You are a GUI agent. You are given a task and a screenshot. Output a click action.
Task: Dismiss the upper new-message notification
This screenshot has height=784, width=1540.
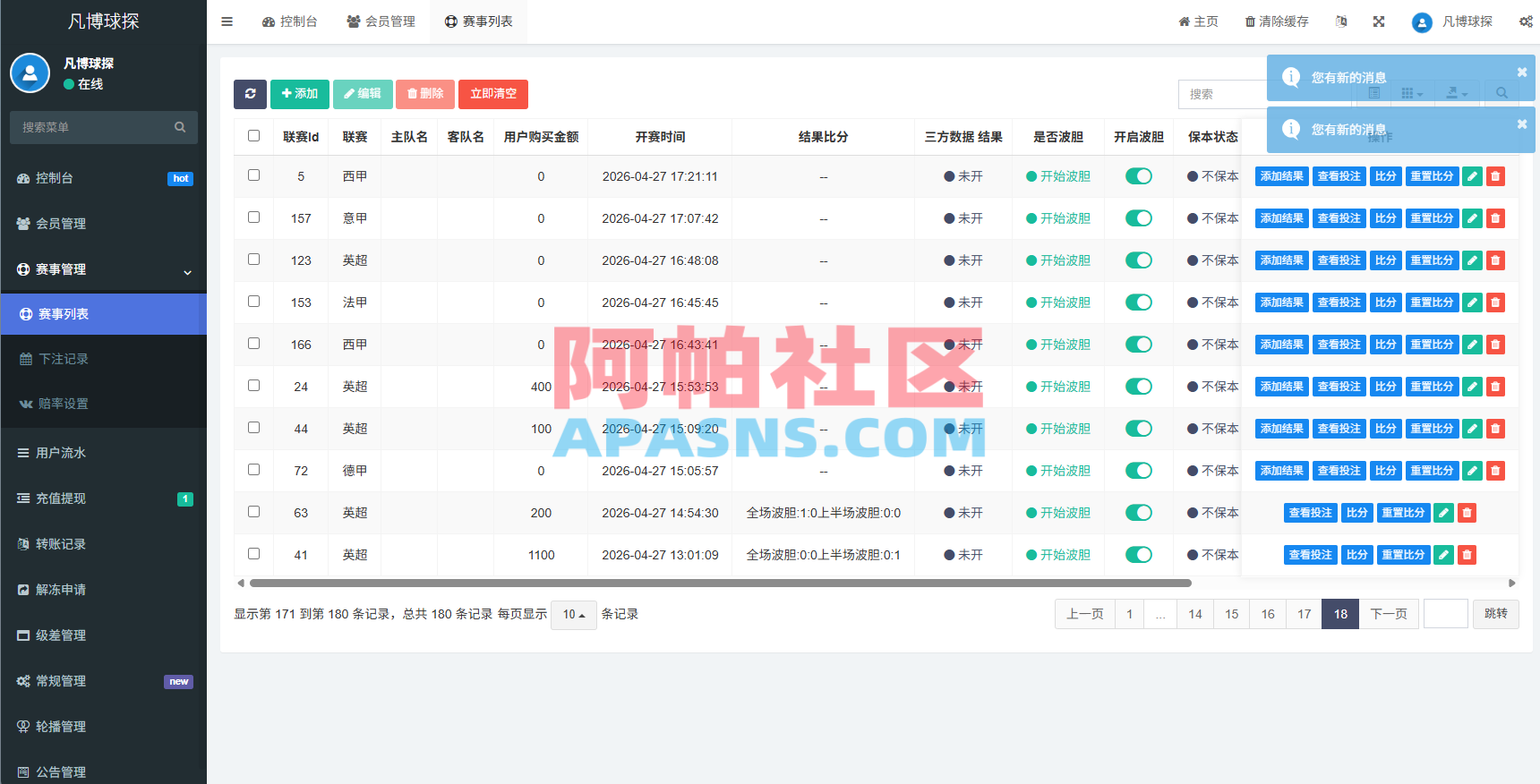click(x=1522, y=72)
